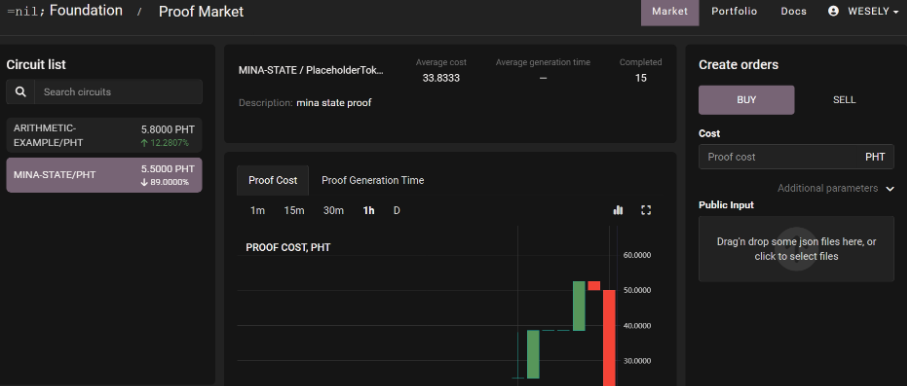Click the user avatar icon beside WESELY

click(833, 11)
